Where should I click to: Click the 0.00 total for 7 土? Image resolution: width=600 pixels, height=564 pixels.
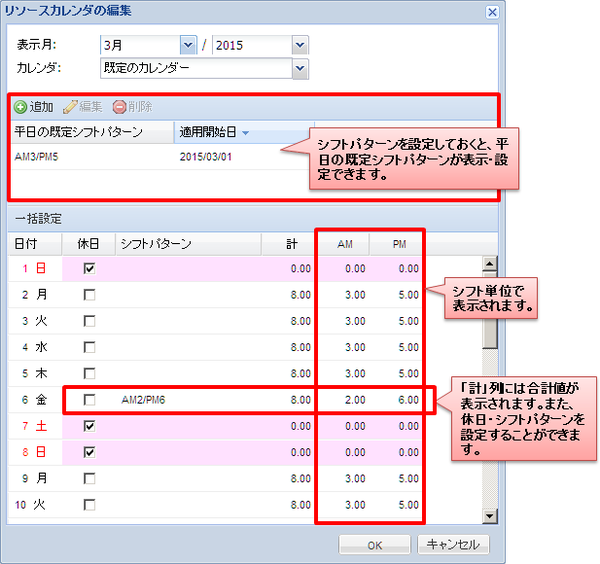301,426
